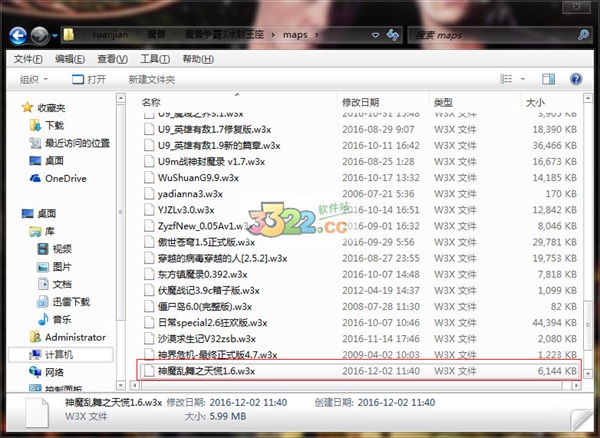Expand the view options dropdown arrow
600x438 pixels.
coord(523,80)
